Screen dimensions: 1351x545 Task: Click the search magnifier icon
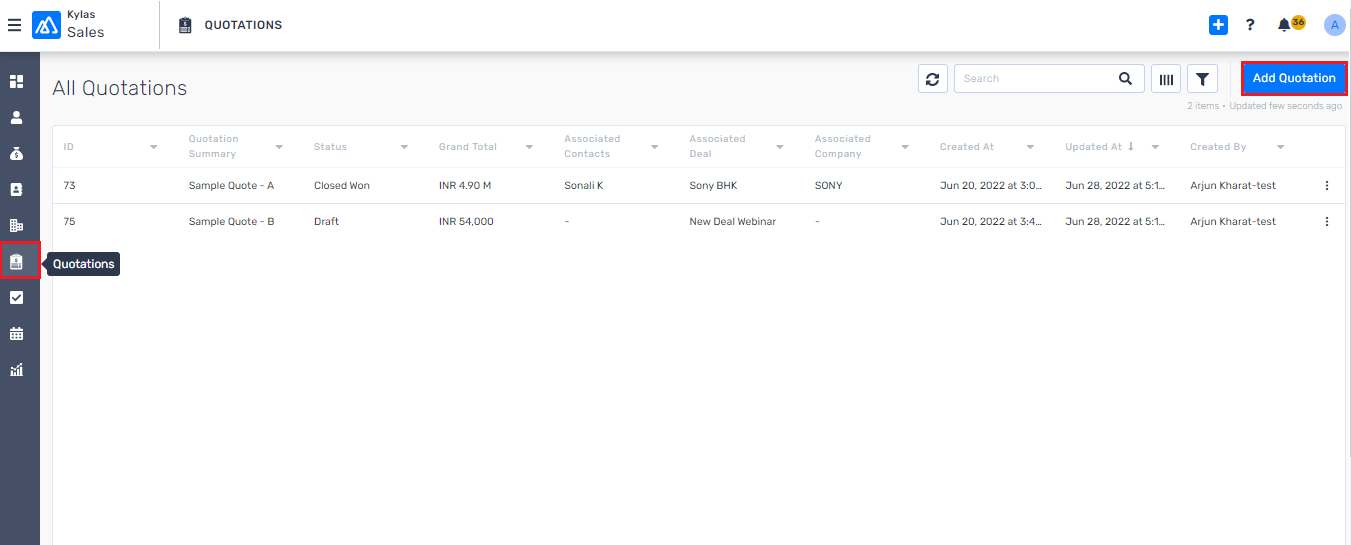[x=1125, y=78]
